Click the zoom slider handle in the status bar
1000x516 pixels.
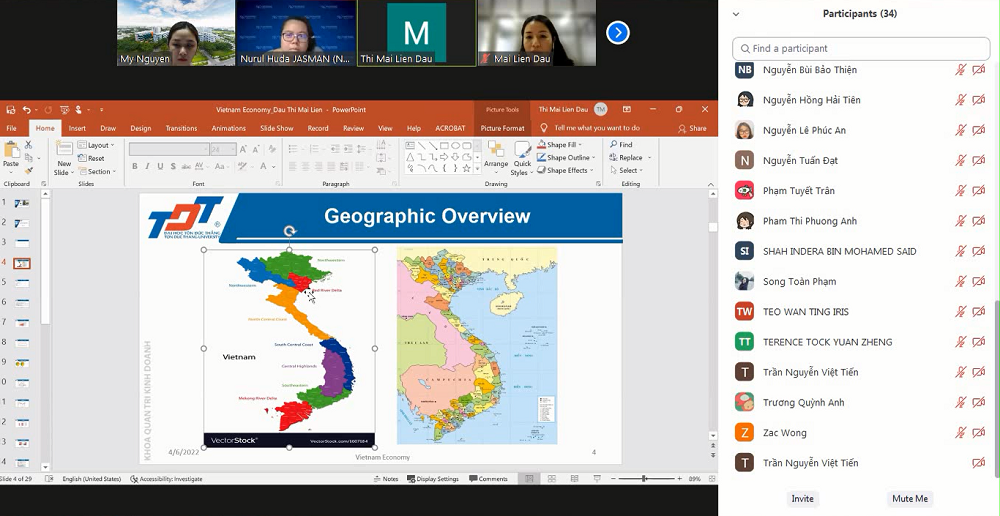645,478
